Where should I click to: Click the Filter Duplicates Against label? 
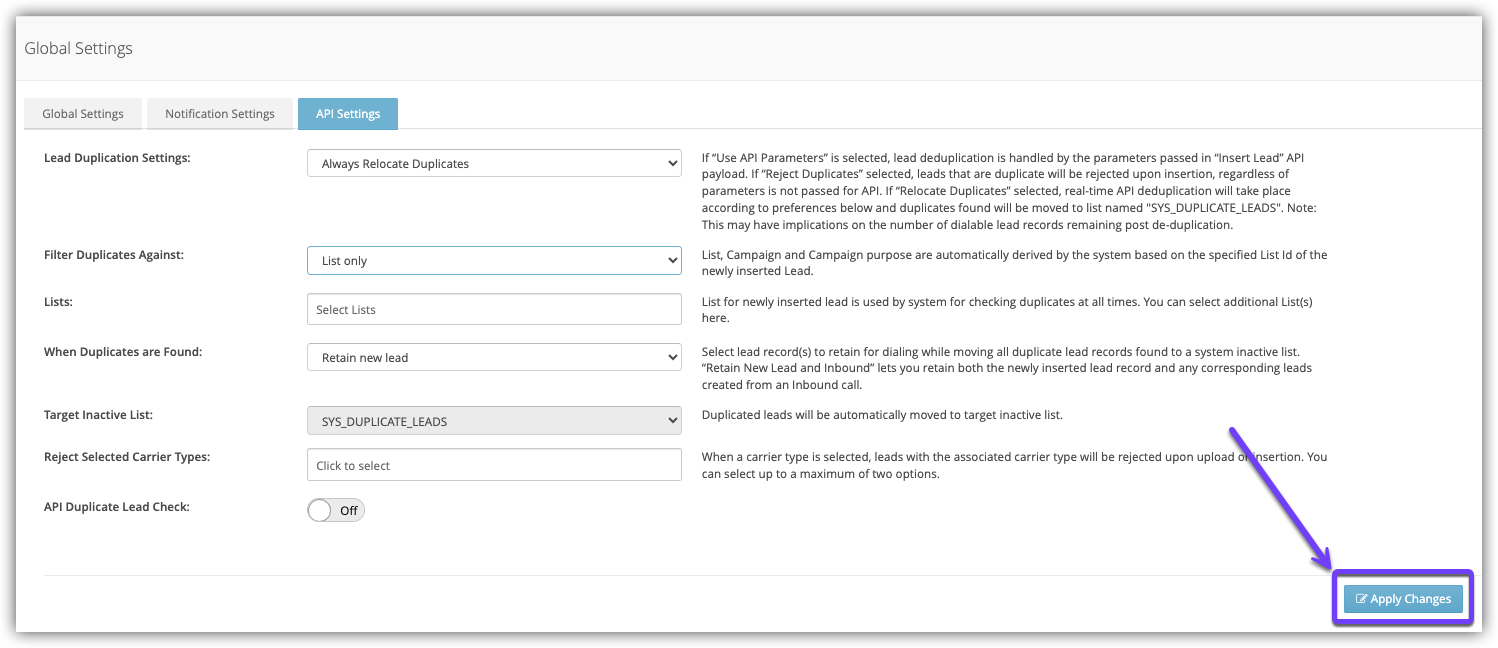point(114,255)
